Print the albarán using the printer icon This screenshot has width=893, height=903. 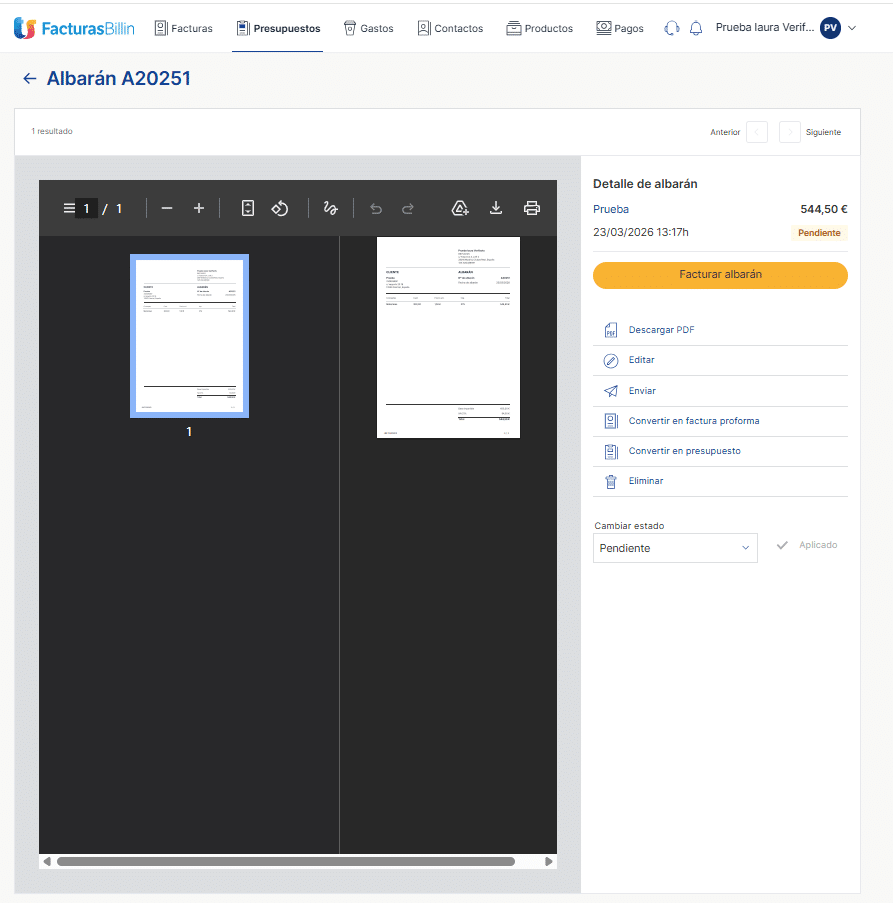coord(532,208)
